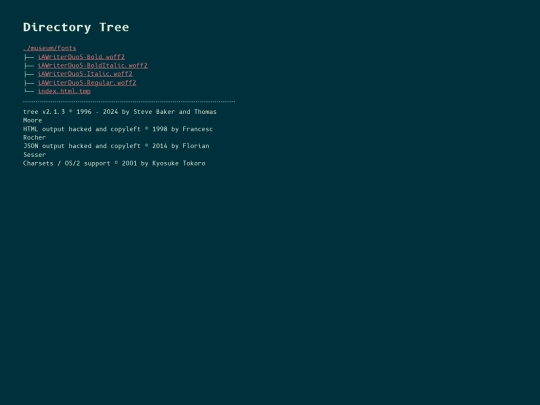Open index.html.tmp file link
This screenshot has height=405, width=540.
tap(64, 91)
